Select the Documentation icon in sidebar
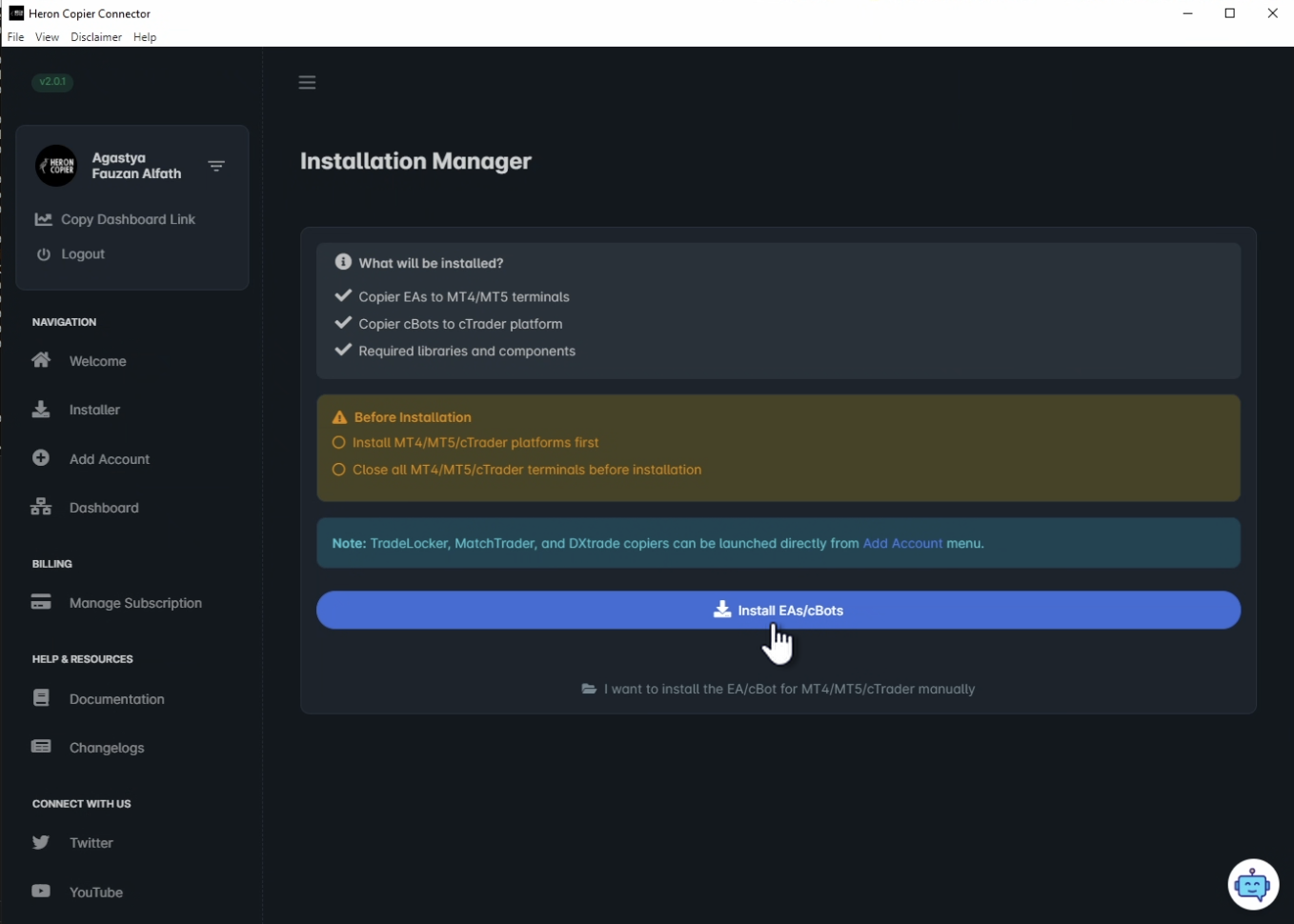The height and width of the screenshot is (924, 1294). pos(40,698)
